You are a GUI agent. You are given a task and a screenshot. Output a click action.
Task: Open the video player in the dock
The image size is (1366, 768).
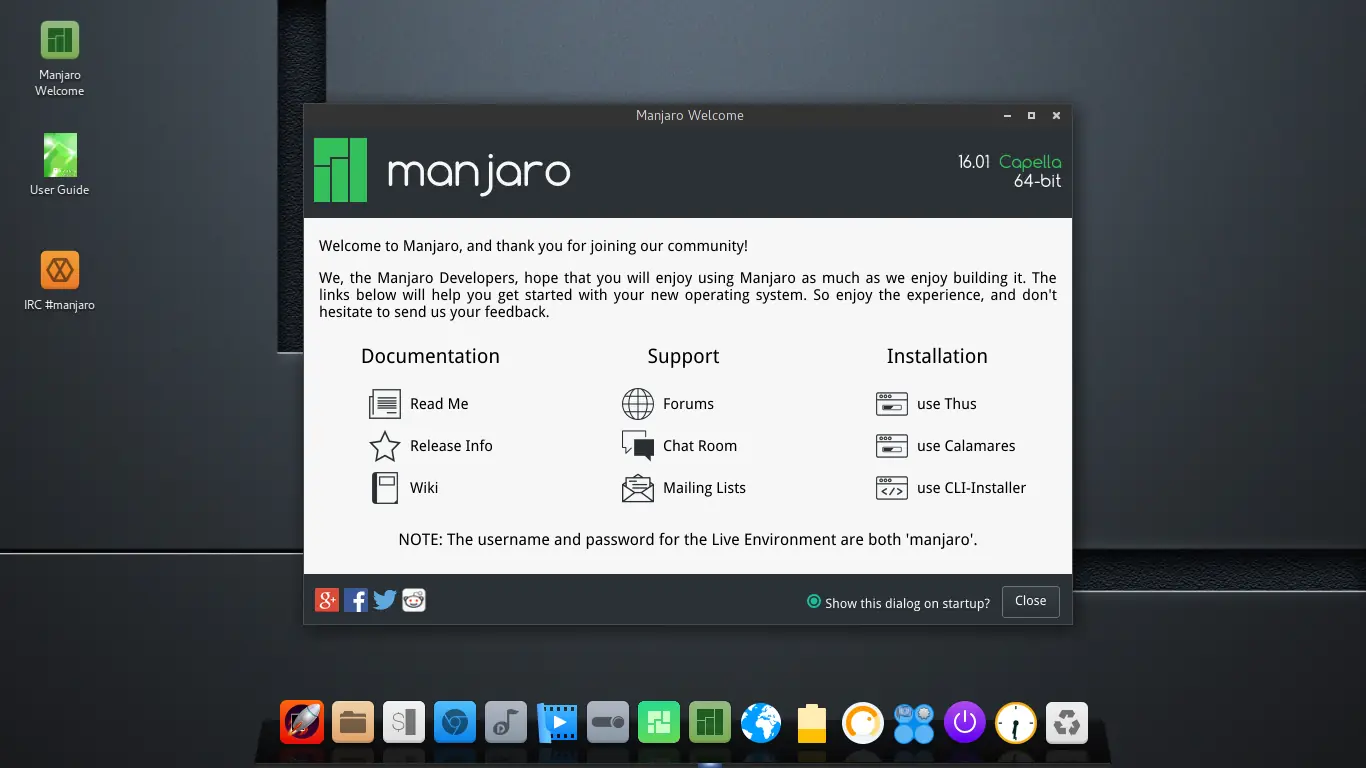[557, 722]
